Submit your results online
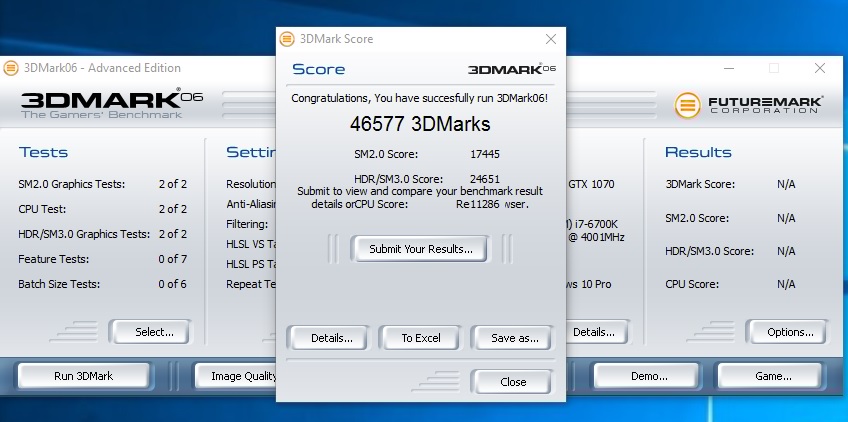The height and width of the screenshot is (422, 848). pos(421,249)
